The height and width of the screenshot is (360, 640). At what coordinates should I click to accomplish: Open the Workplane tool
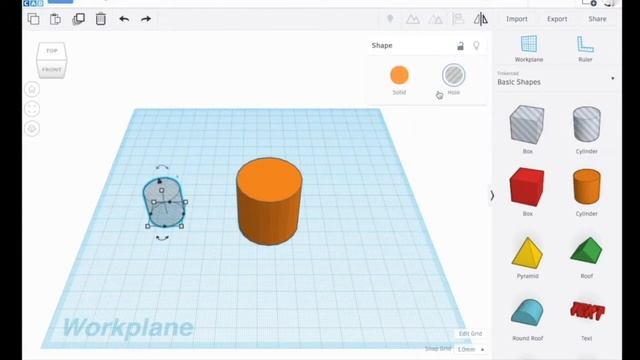coord(529,49)
